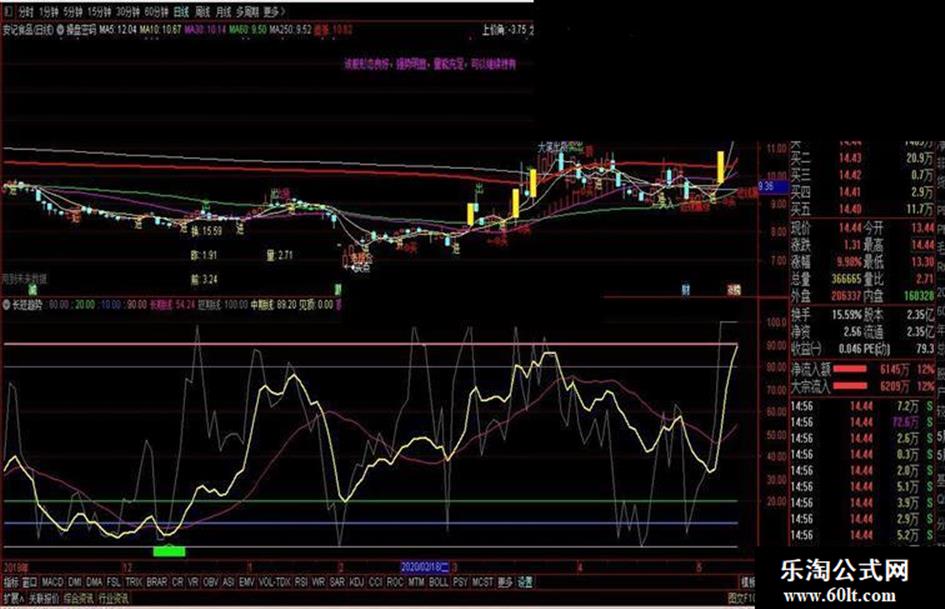Apply the VR indicator
The width and height of the screenshot is (945, 609).
pos(193,582)
